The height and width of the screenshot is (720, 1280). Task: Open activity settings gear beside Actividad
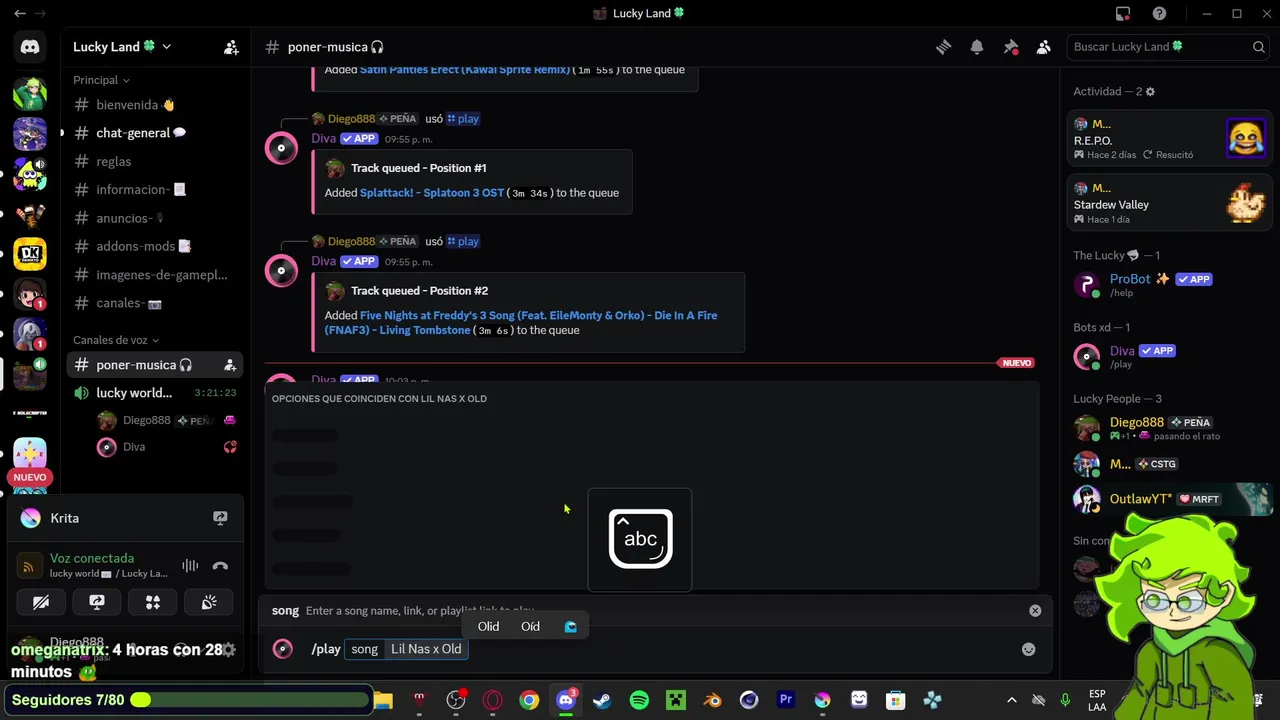click(1150, 91)
